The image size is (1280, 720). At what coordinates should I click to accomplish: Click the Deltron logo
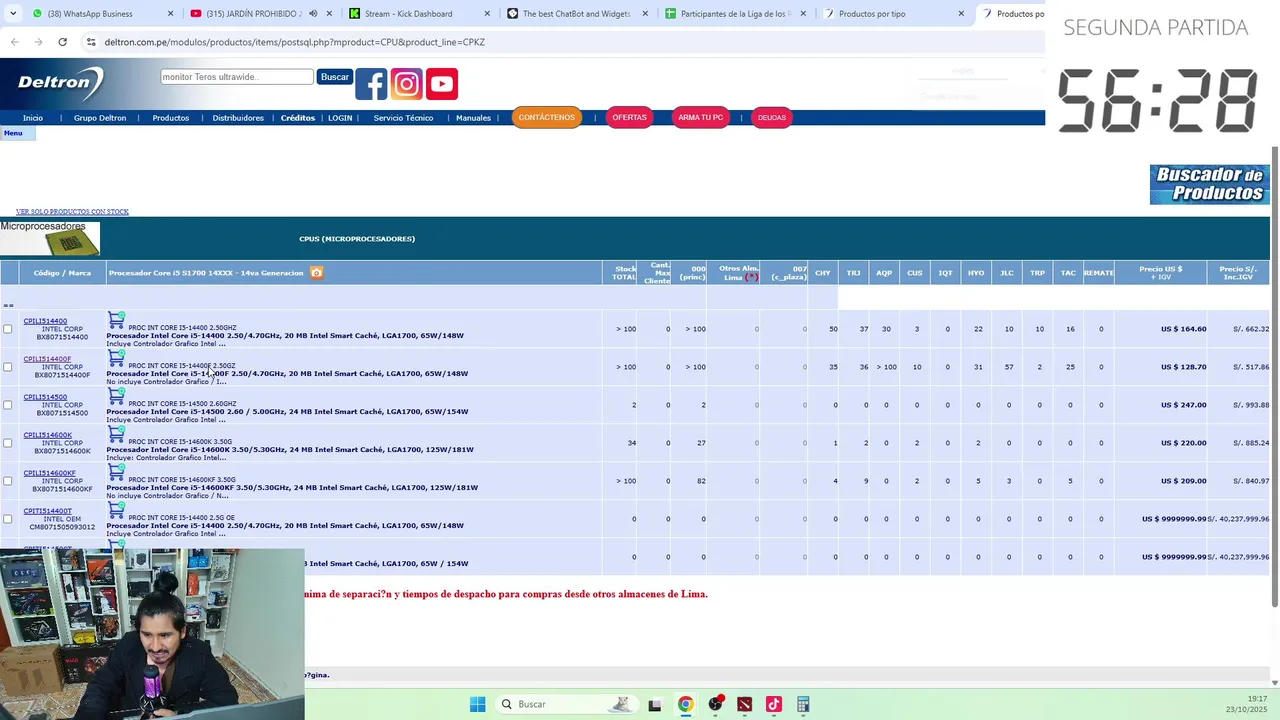point(60,84)
